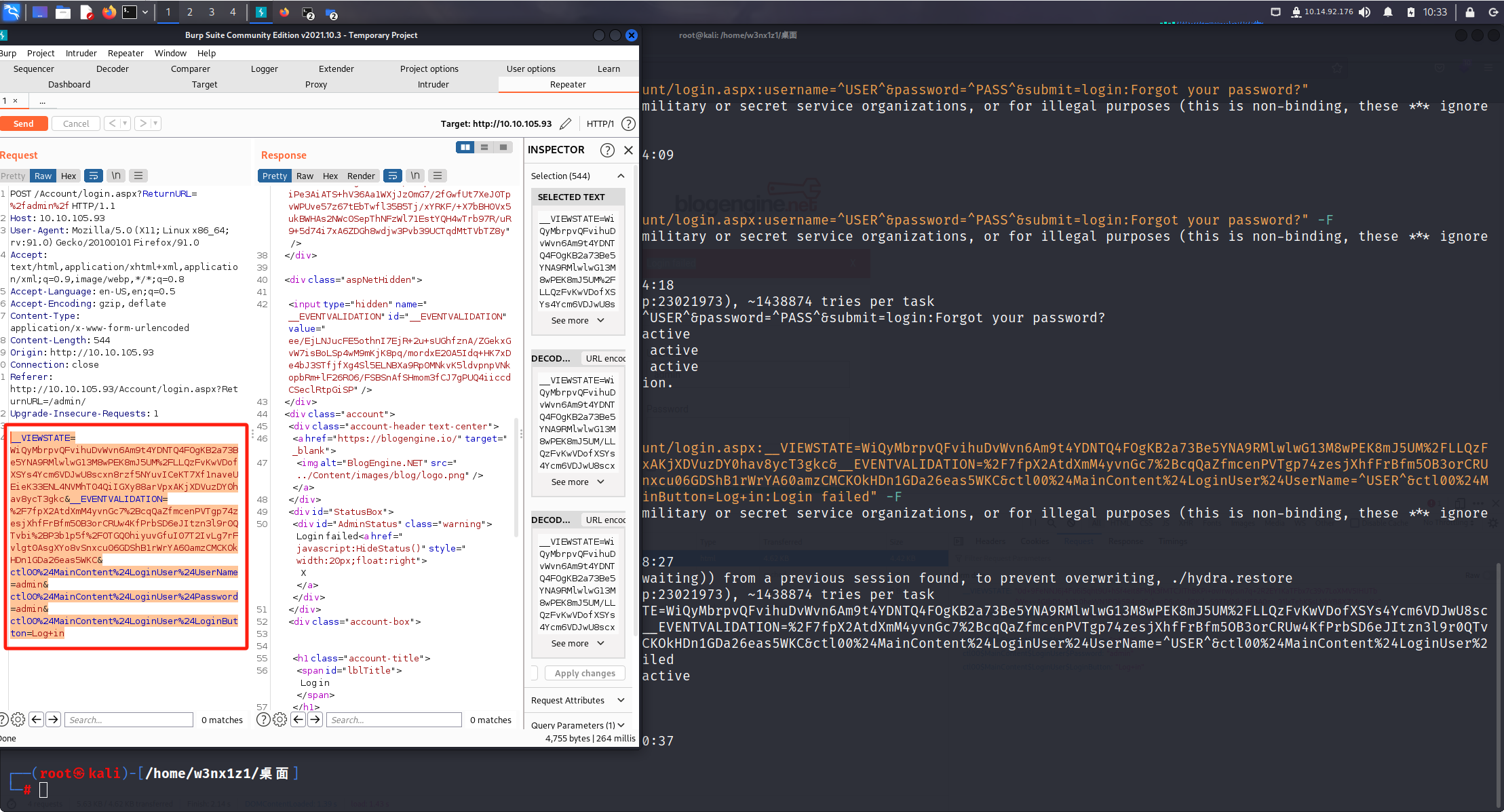Toggle word wrap in Request editor
This screenshot has width=1504, height=812.
point(94,176)
